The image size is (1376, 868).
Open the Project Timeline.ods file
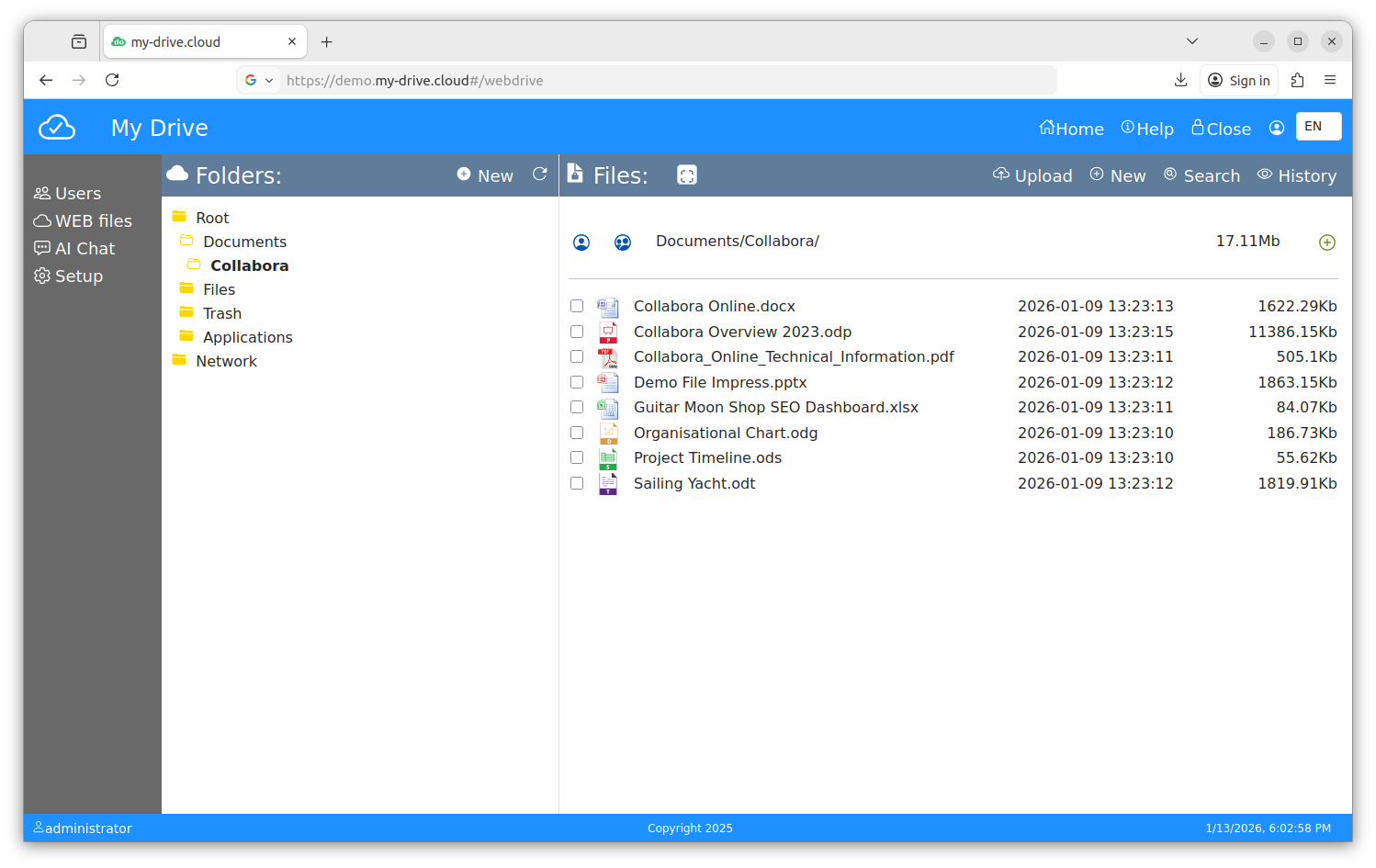tap(707, 458)
